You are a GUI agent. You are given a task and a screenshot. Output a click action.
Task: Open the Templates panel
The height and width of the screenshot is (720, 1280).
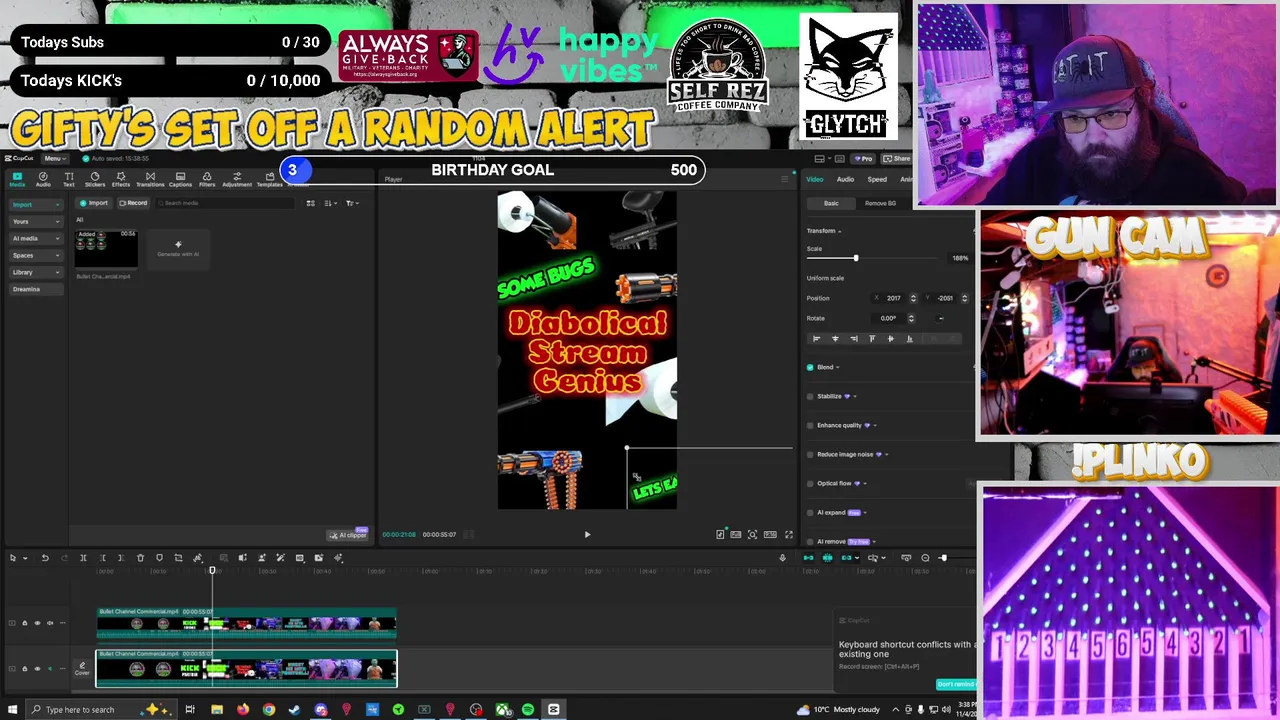pyautogui.click(x=269, y=179)
